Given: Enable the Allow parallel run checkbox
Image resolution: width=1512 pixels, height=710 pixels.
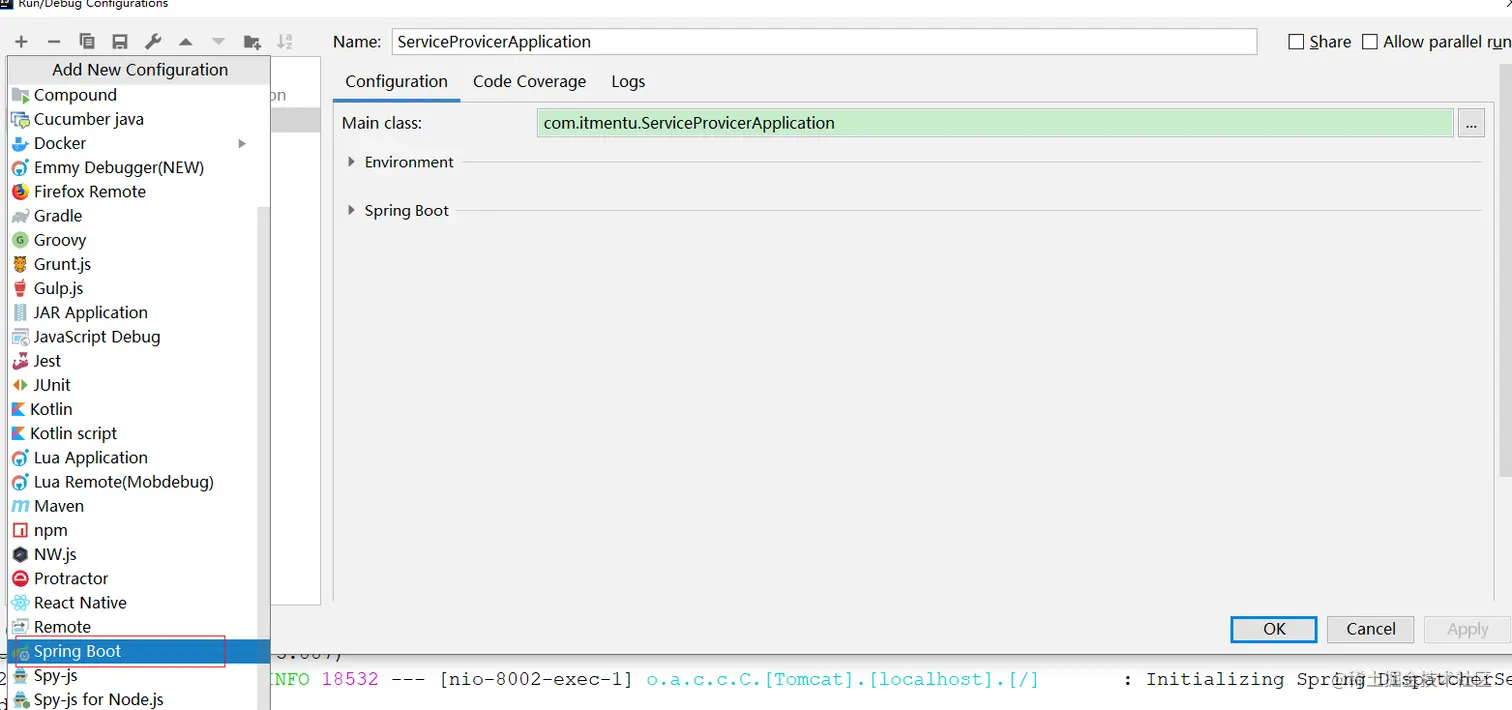Looking at the screenshot, I should (x=1370, y=42).
